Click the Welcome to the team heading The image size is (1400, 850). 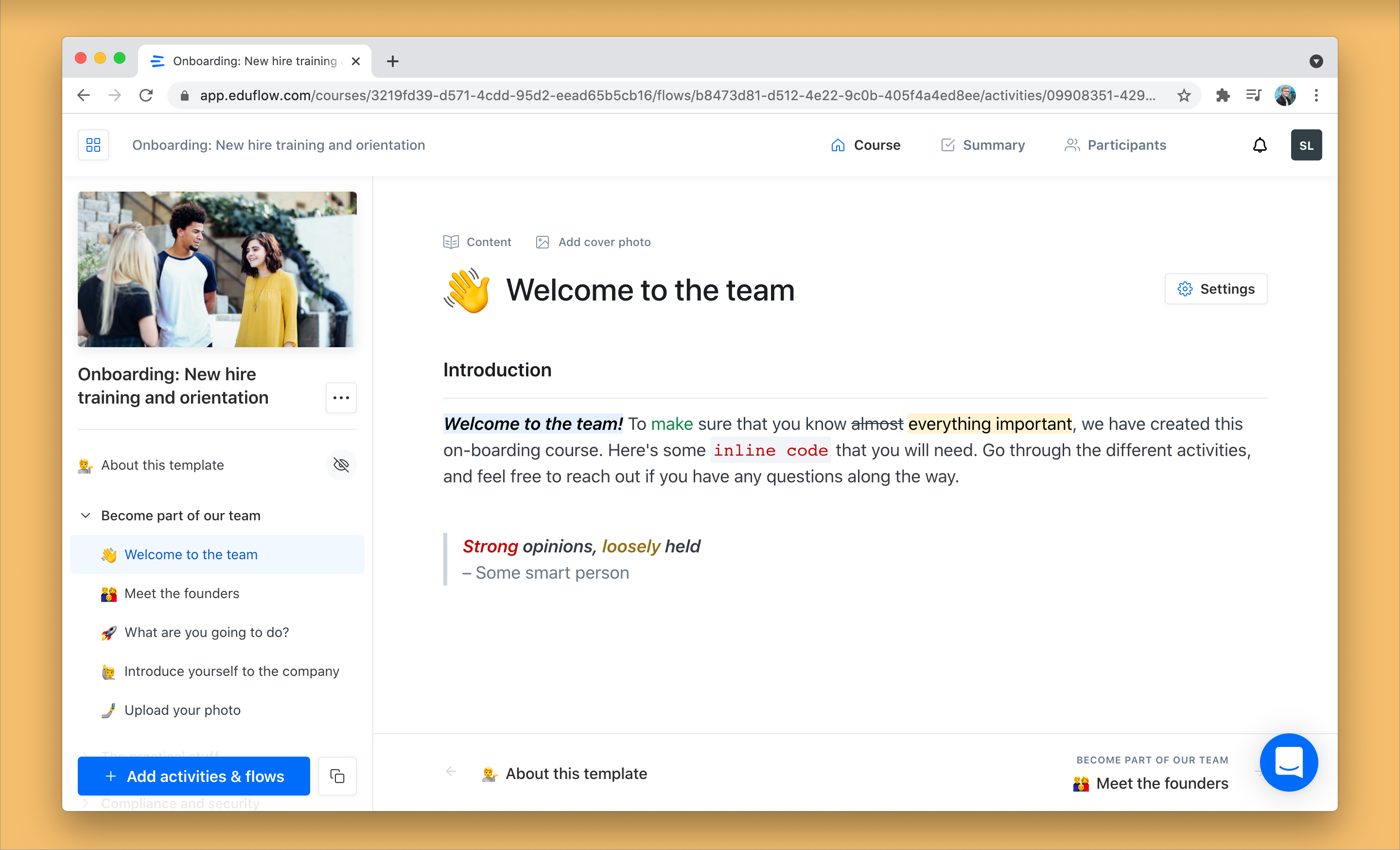click(650, 290)
